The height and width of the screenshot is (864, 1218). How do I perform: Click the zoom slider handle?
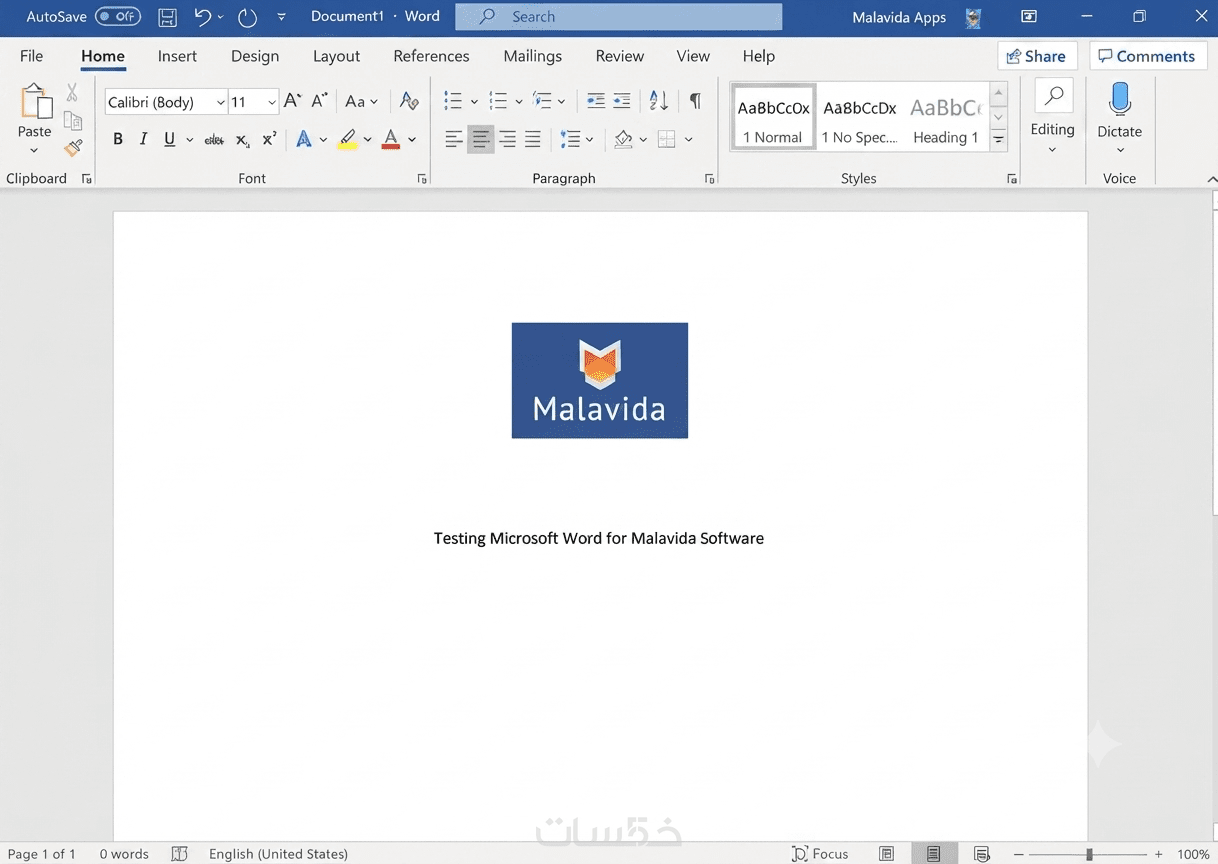[x=1089, y=854]
